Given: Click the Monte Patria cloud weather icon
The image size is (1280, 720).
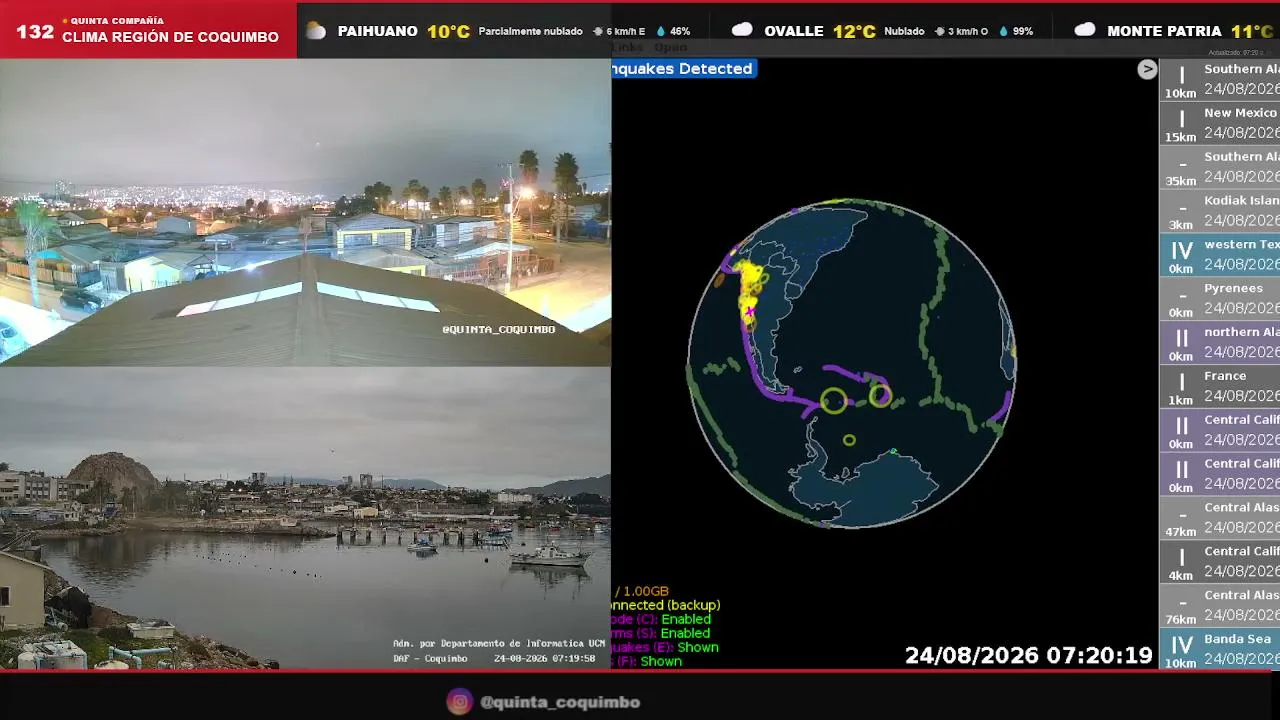Looking at the screenshot, I should point(1085,30).
